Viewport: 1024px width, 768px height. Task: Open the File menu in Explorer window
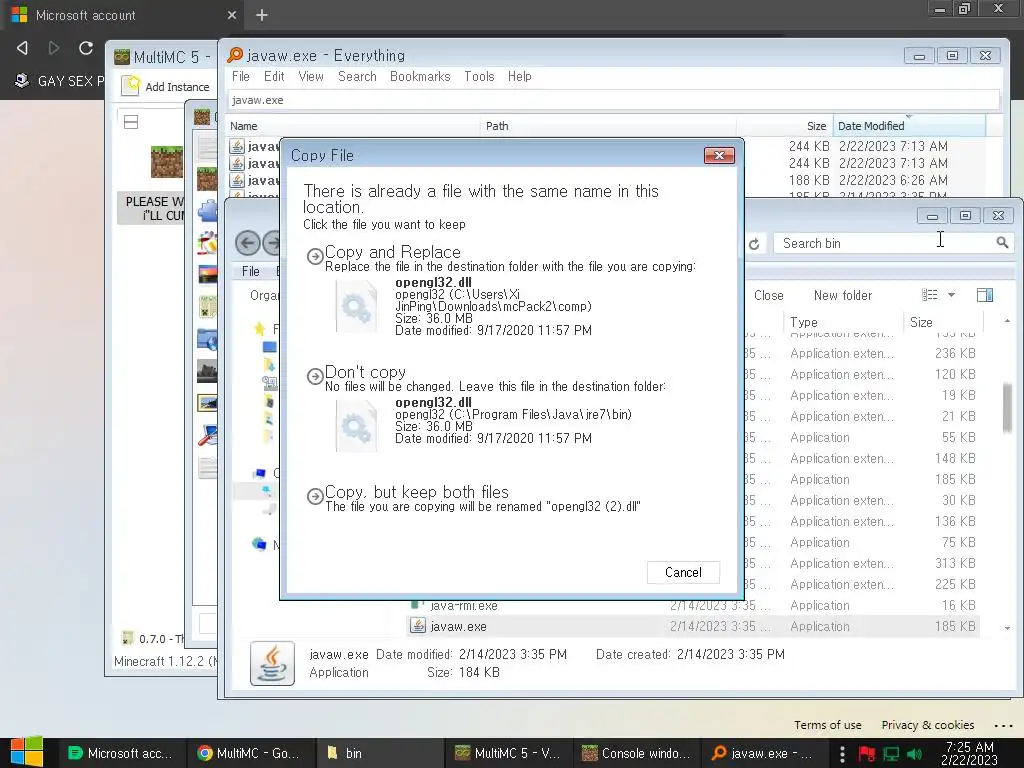250,271
